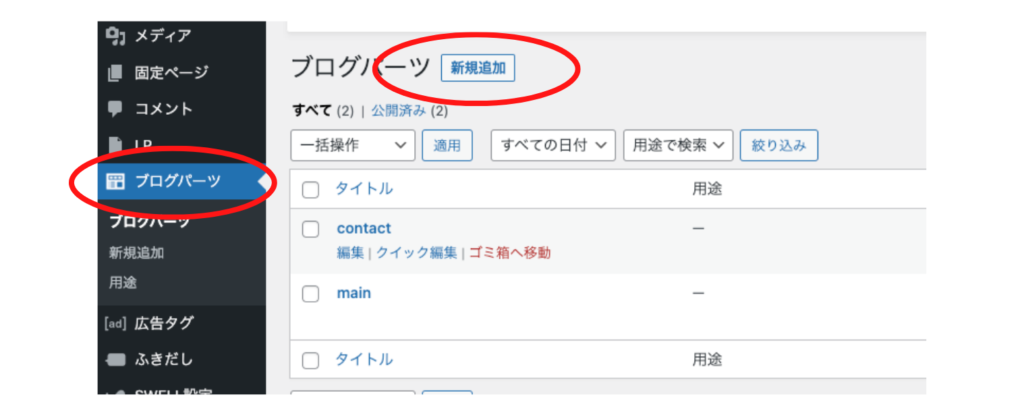Filter list by 公開済み
Screen dimensions: 1024x416
(398, 111)
